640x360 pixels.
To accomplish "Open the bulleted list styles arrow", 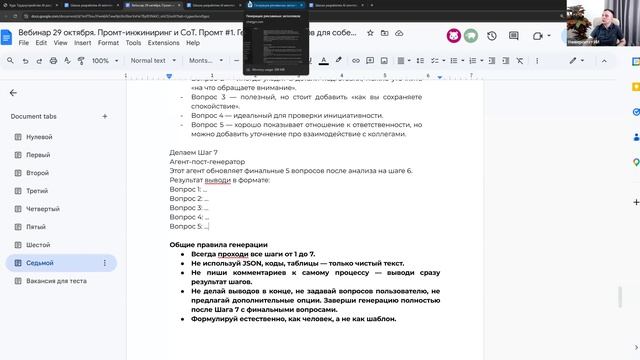I will [462, 61].
